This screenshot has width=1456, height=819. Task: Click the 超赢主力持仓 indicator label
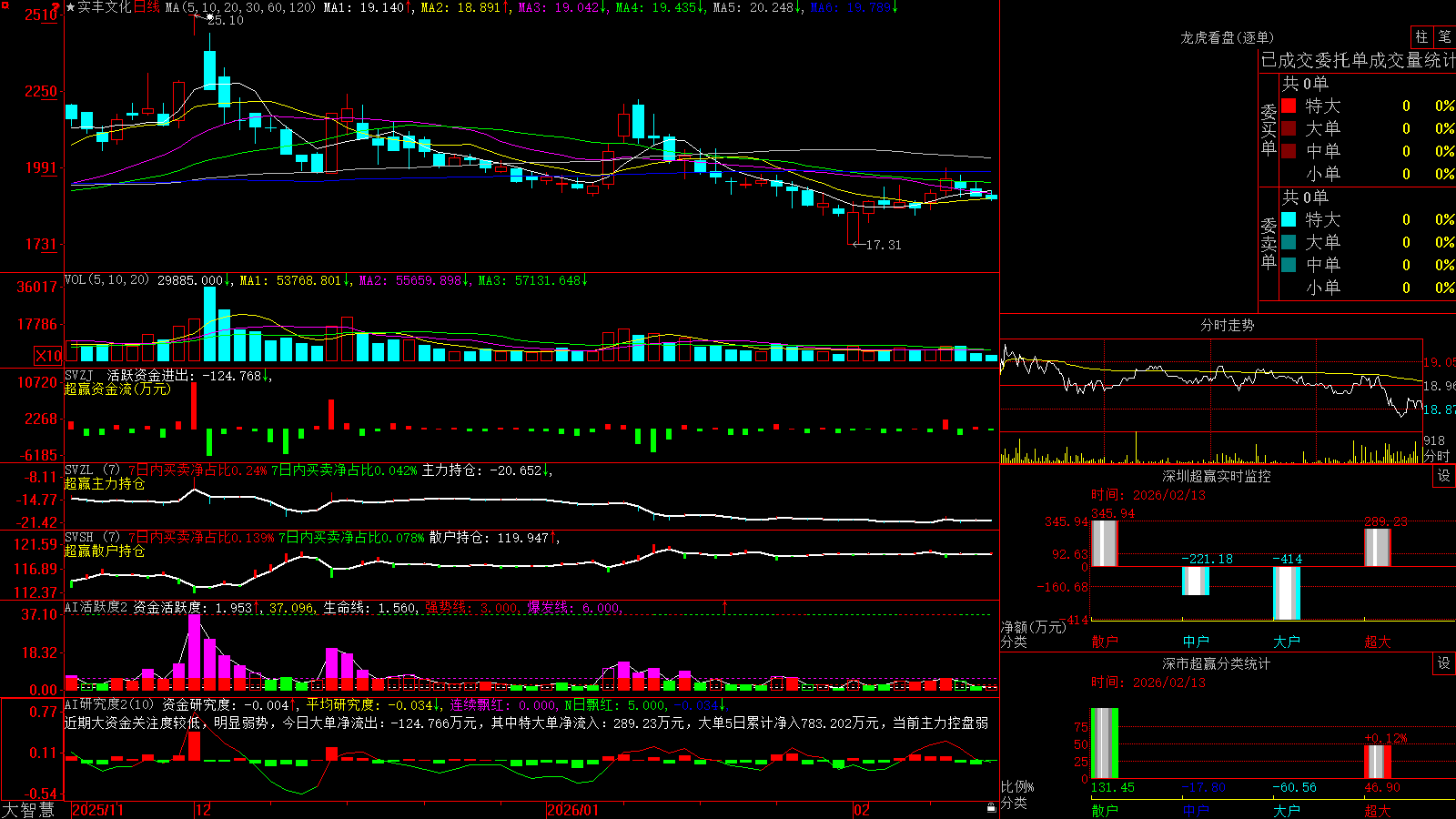tap(105, 483)
